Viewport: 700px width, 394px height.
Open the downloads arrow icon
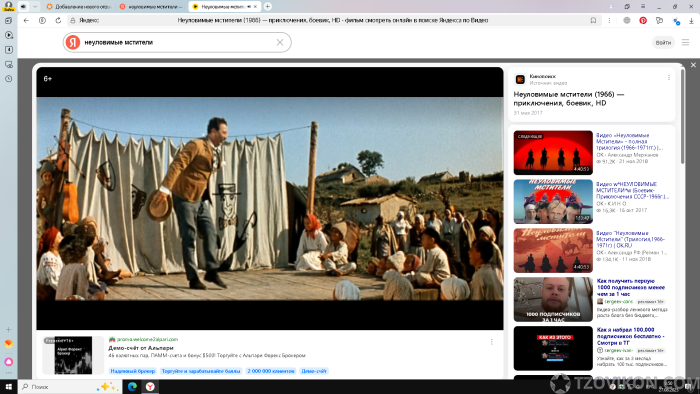click(x=692, y=21)
